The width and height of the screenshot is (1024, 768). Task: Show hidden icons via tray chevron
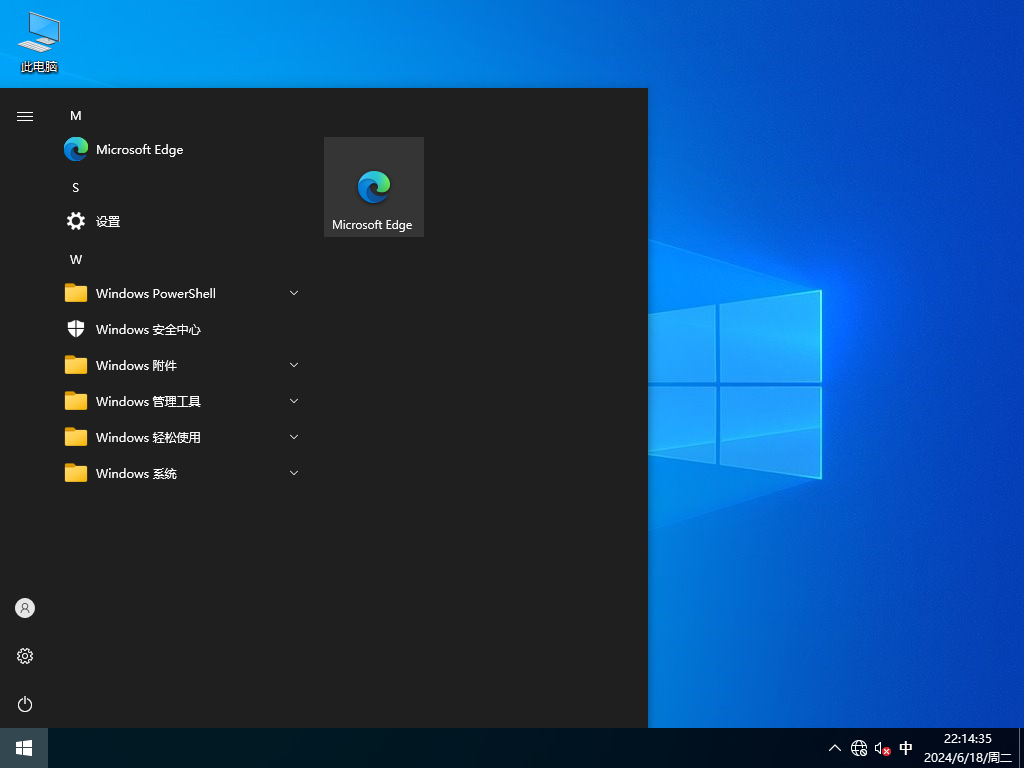(834, 747)
